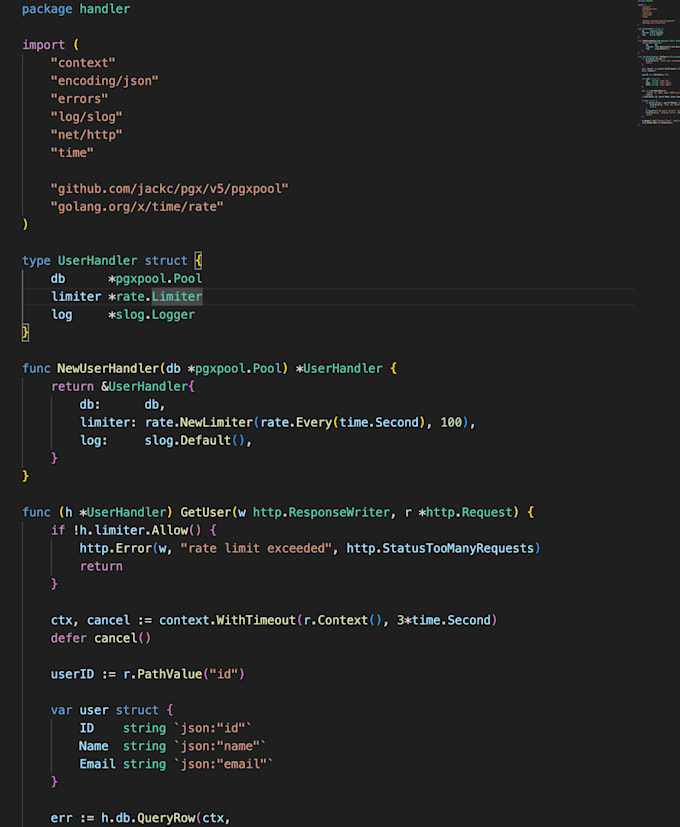Image resolution: width=680 pixels, height=827 pixels.
Task: Click the "userID" variable declaration
Action: pos(72,674)
